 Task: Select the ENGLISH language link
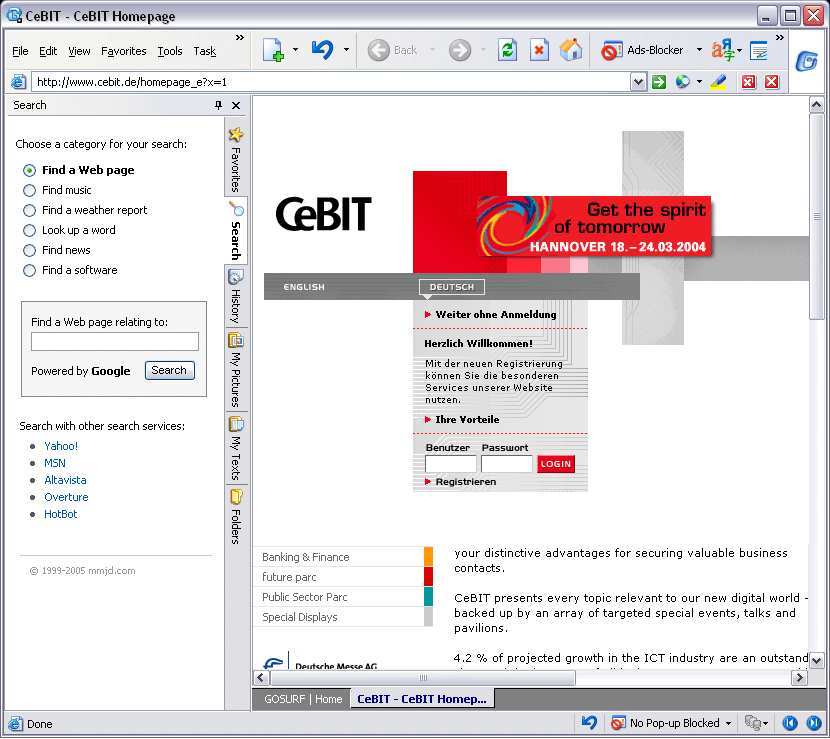(304, 287)
